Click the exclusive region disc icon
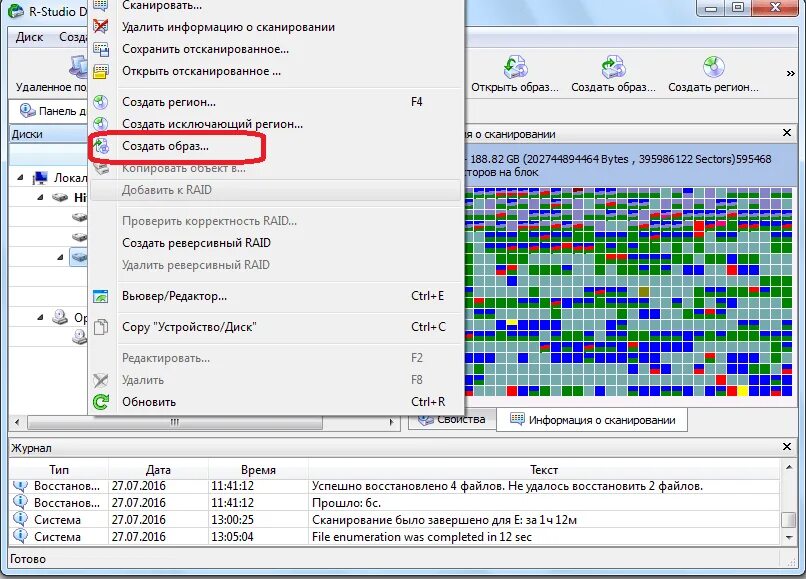The height and width of the screenshot is (579, 806). click(x=101, y=124)
